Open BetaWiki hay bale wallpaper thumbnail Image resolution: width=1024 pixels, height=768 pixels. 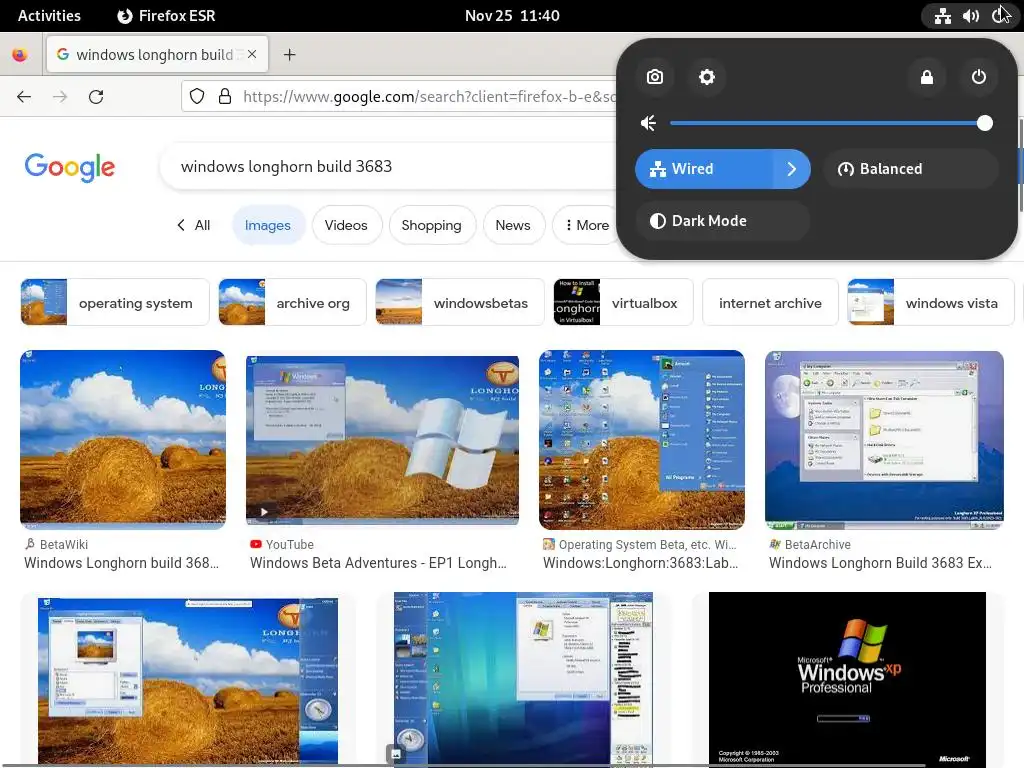click(123, 440)
